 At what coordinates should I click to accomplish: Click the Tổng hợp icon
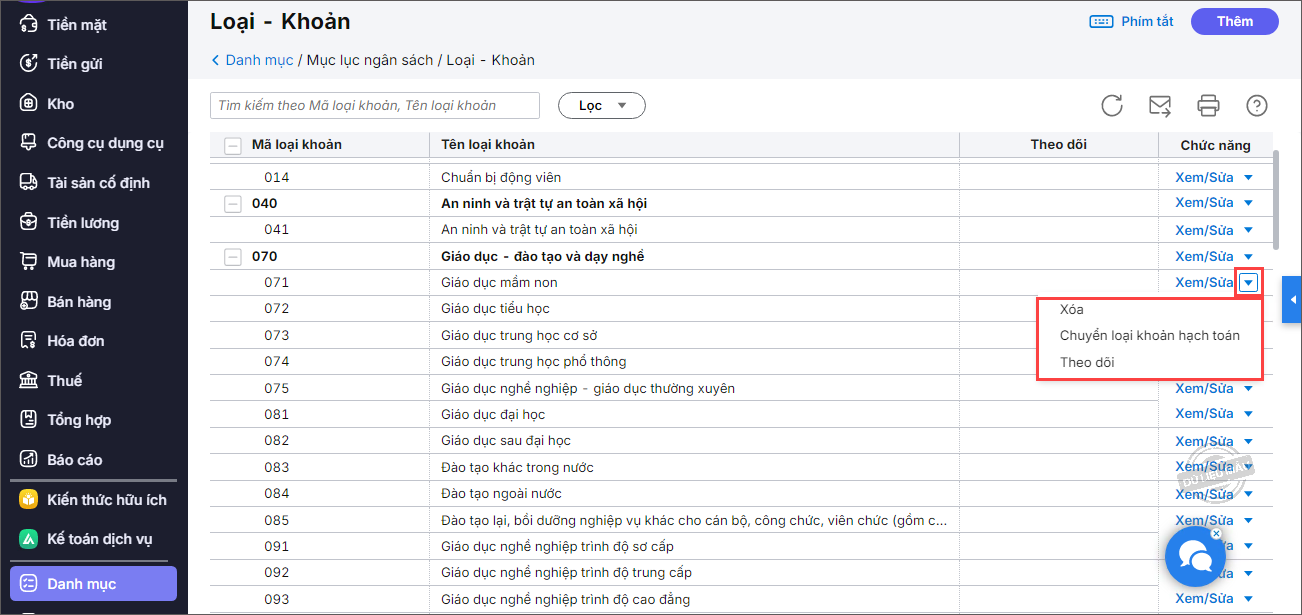coord(30,420)
